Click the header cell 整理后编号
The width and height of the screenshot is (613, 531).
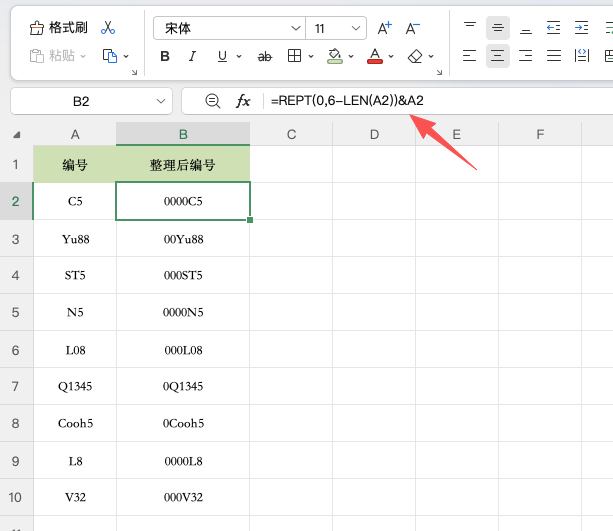pos(183,164)
